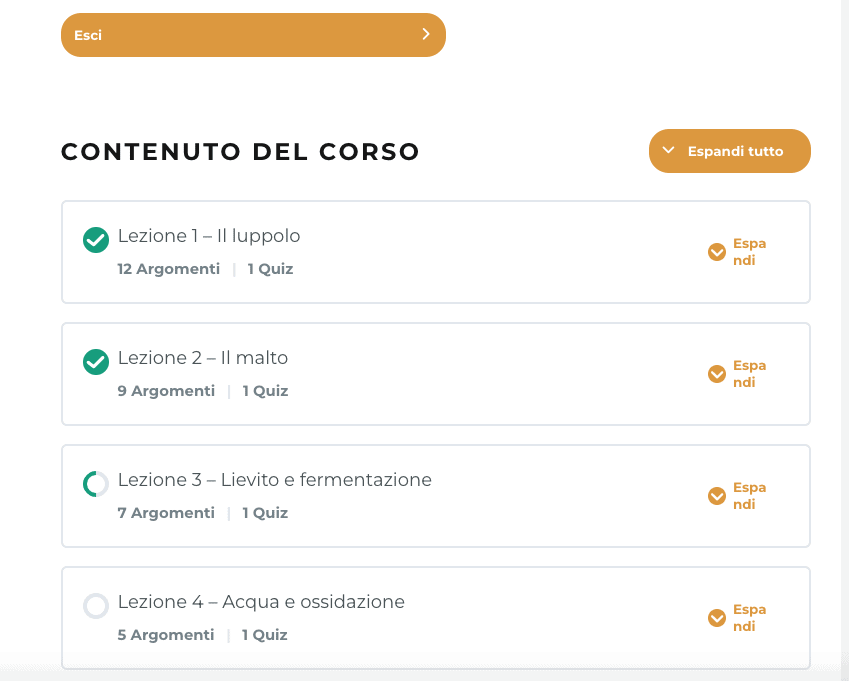Click the completed checkmark of Lezione 1
The image size is (849, 681).
pyautogui.click(x=96, y=240)
